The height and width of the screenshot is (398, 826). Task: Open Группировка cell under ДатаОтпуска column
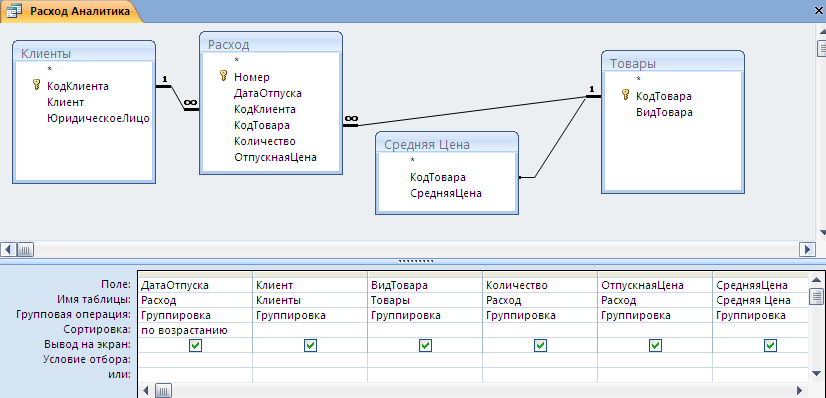click(x=195, y=315)
